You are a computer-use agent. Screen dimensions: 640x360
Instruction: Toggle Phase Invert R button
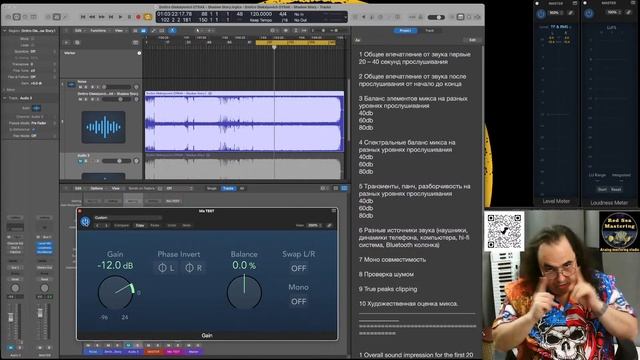[x=193, y=268]
